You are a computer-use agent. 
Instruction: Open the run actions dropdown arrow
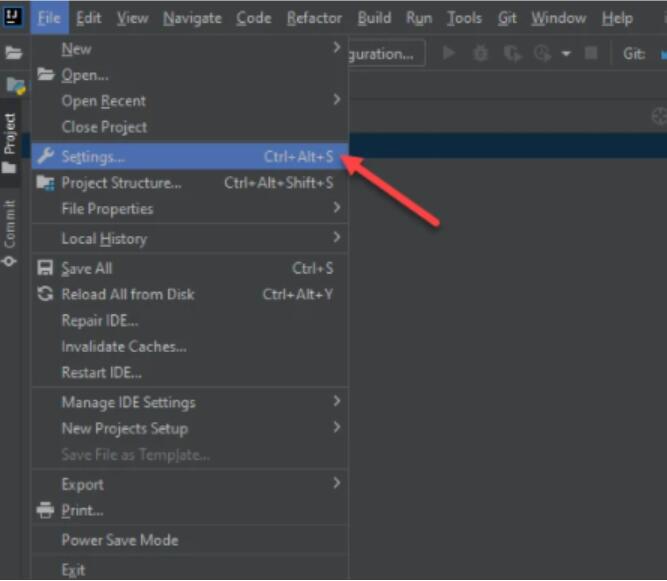(567, 53)
